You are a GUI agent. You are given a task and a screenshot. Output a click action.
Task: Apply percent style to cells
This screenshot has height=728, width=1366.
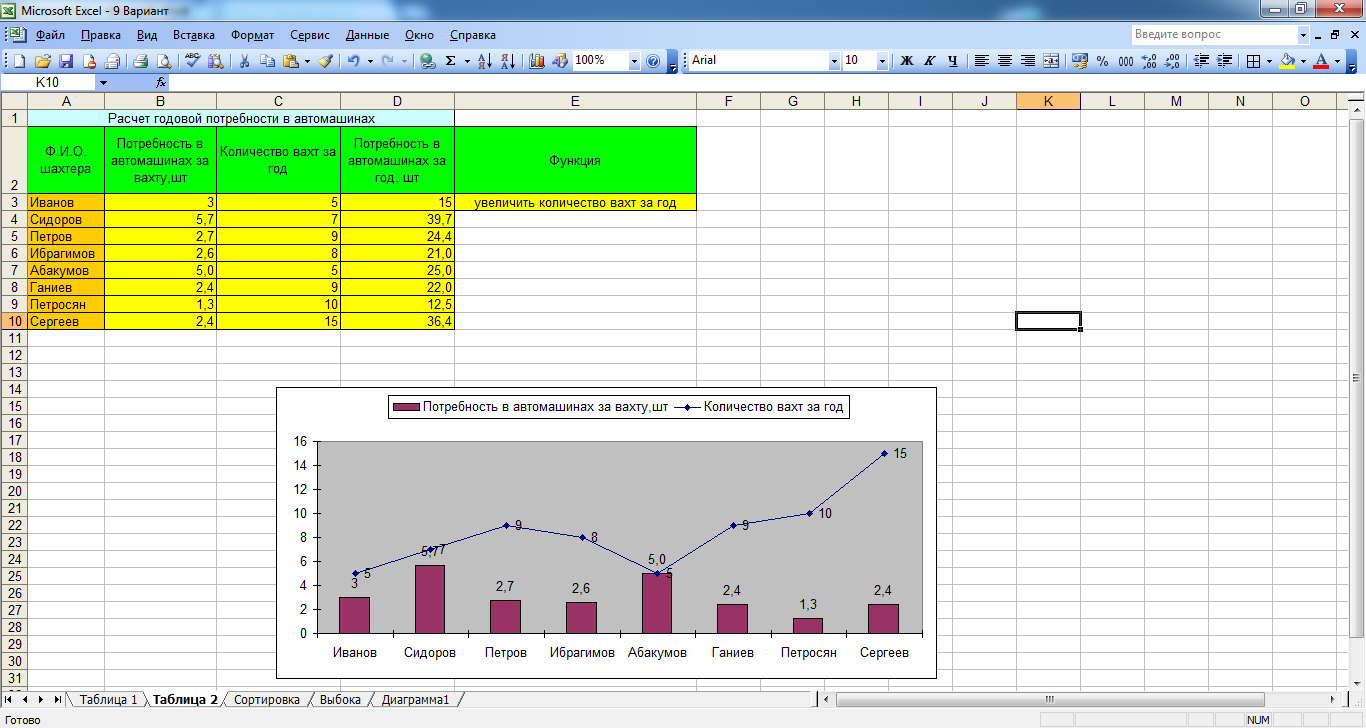pos(1103,61)
